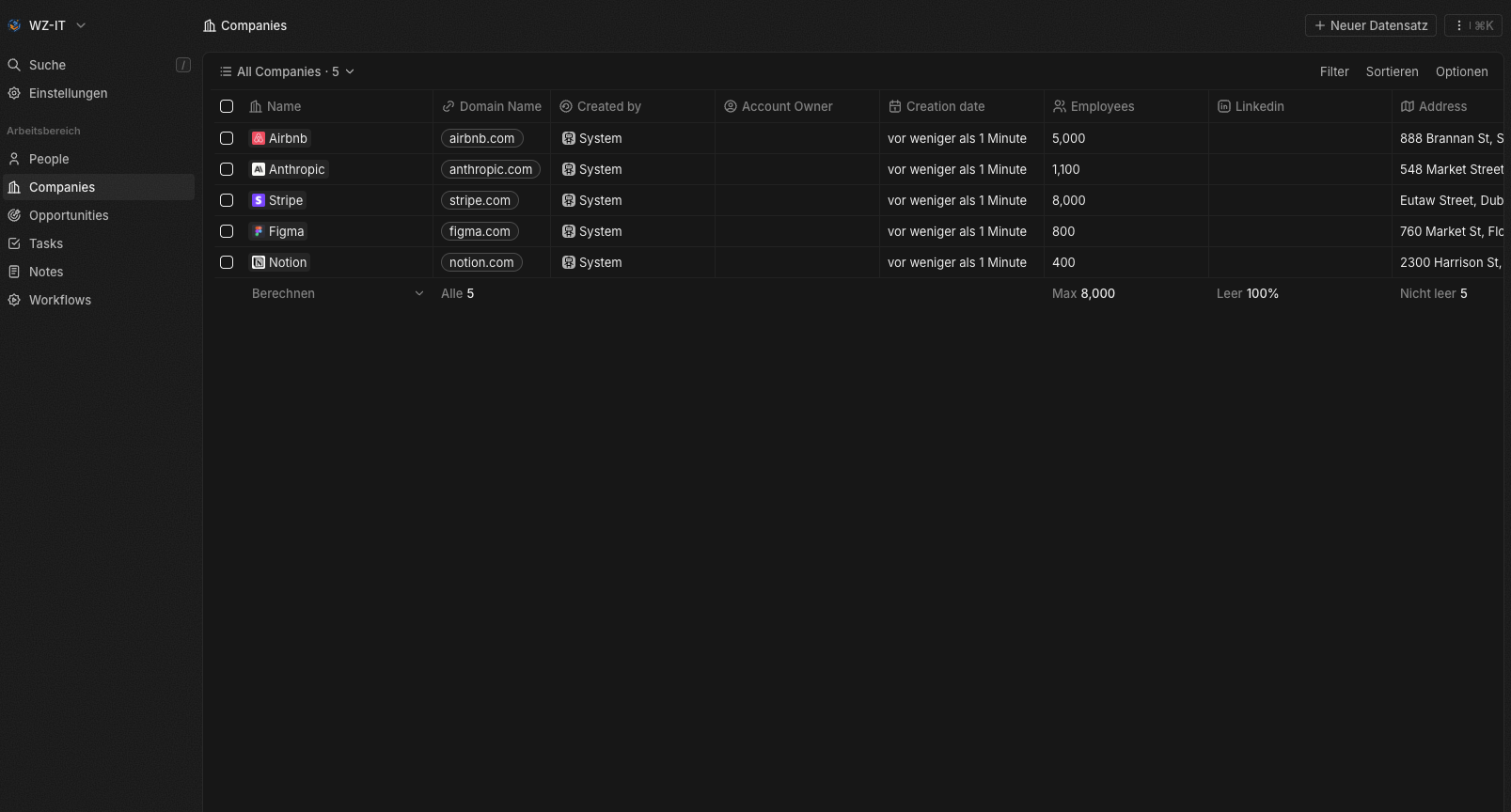Check the Figma row checkbox
The height and width of the screenshot is (812, 1511).
[x=227, y=231]
